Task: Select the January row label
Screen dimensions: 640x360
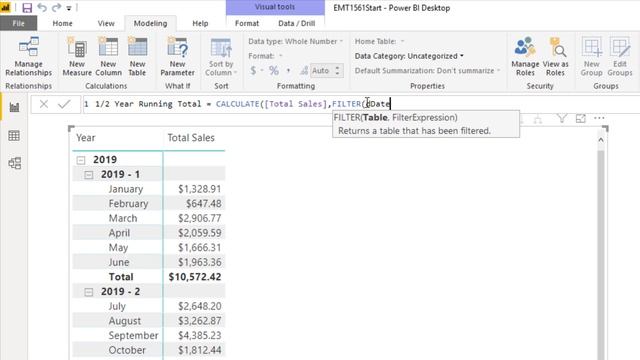Action: click(126, 189)
